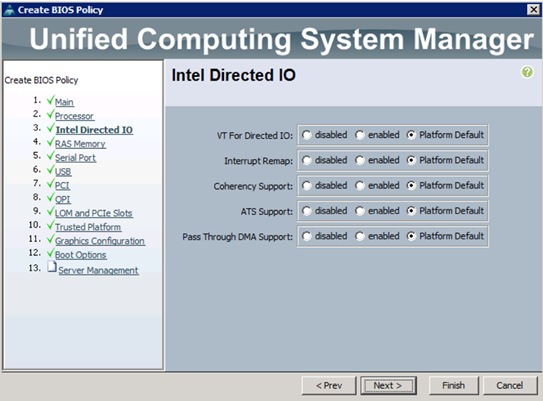Screen dimensions: 543x401
Task: Click the Cisco icon in the title bar
Action: (x=10, y=10)
